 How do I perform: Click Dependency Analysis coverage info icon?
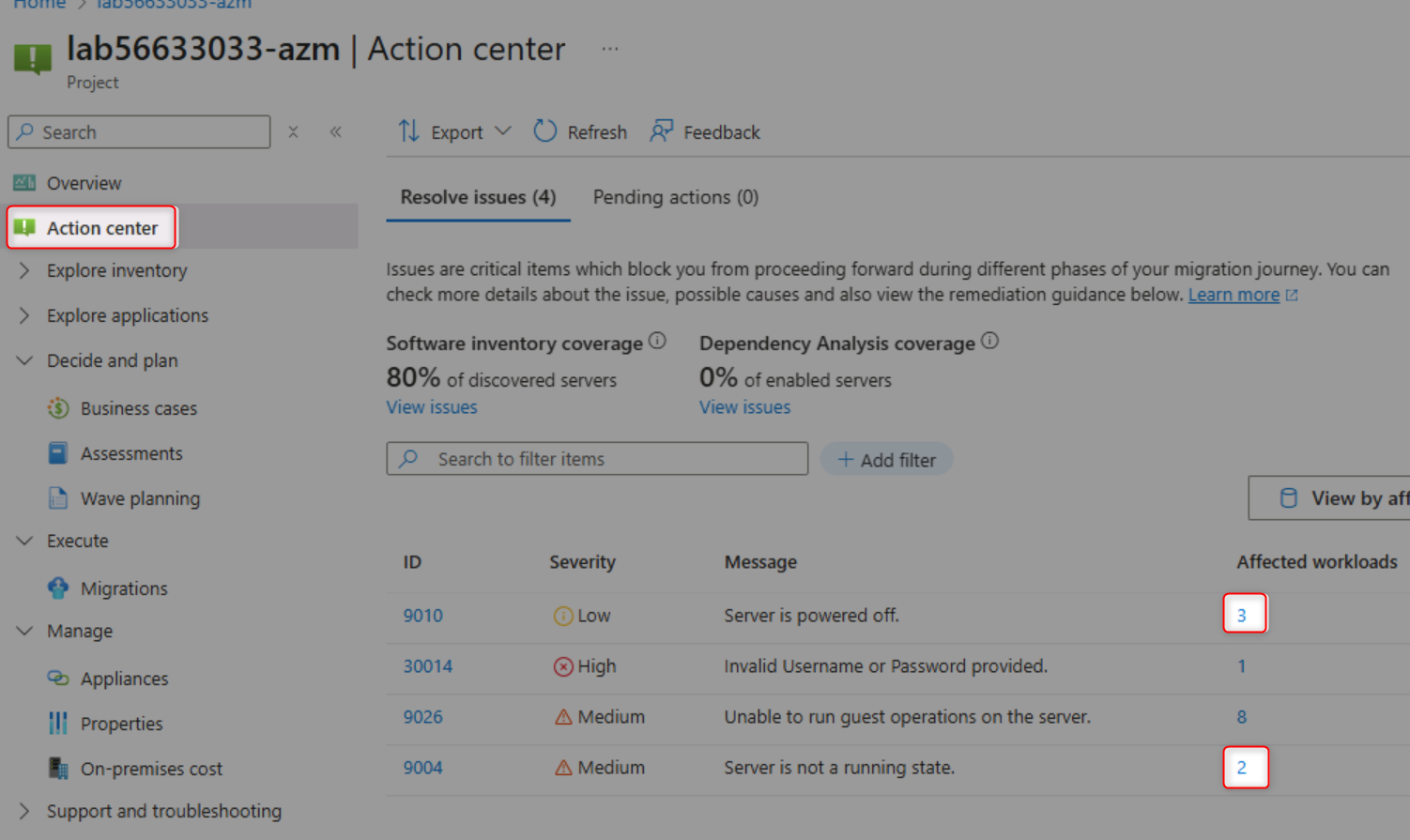point(989,342)
